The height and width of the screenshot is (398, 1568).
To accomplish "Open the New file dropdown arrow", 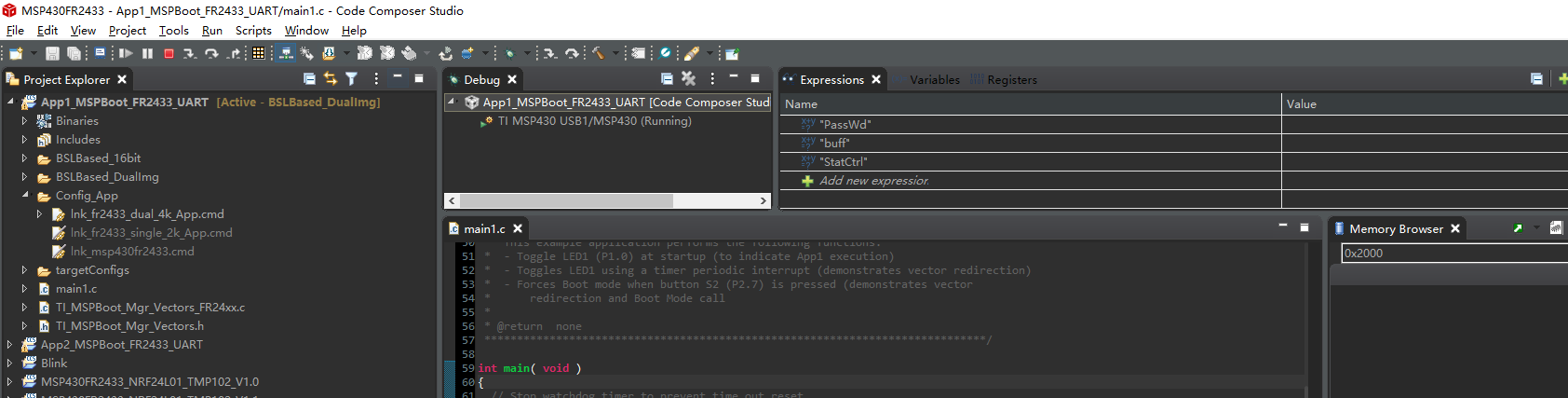I will [x=34, y=53].
